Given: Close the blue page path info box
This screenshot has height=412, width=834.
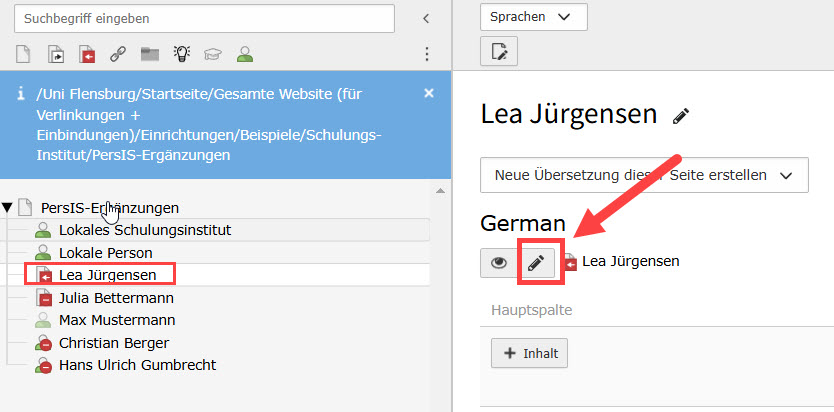Looking at the screenshot, I should [x=429, y=93].
